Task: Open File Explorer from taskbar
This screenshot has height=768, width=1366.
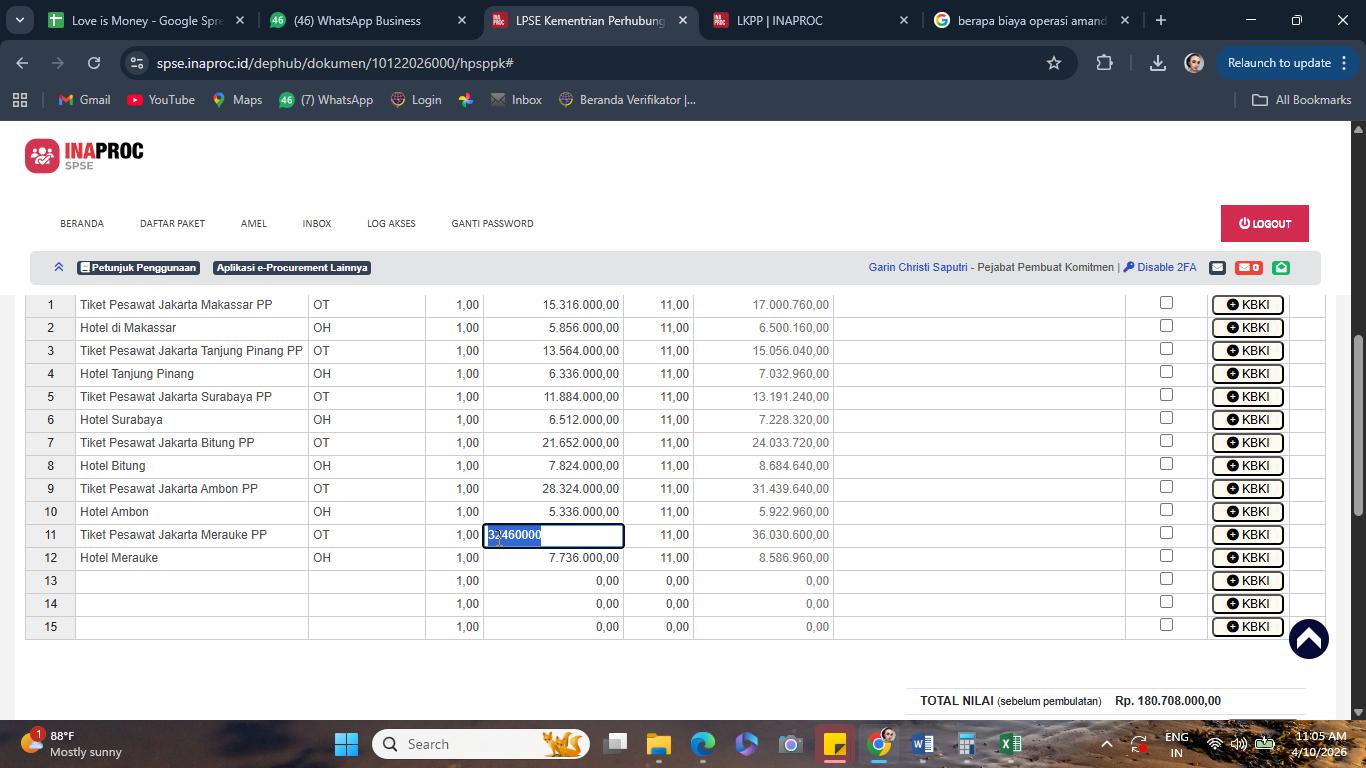Action: 658,744
